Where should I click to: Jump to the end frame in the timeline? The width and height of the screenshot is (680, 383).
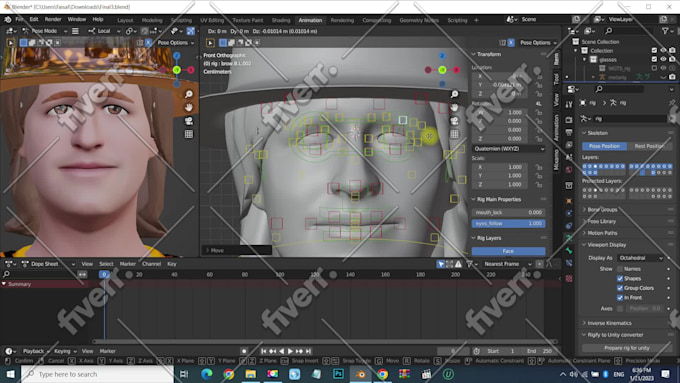click(x=308, y=351)
